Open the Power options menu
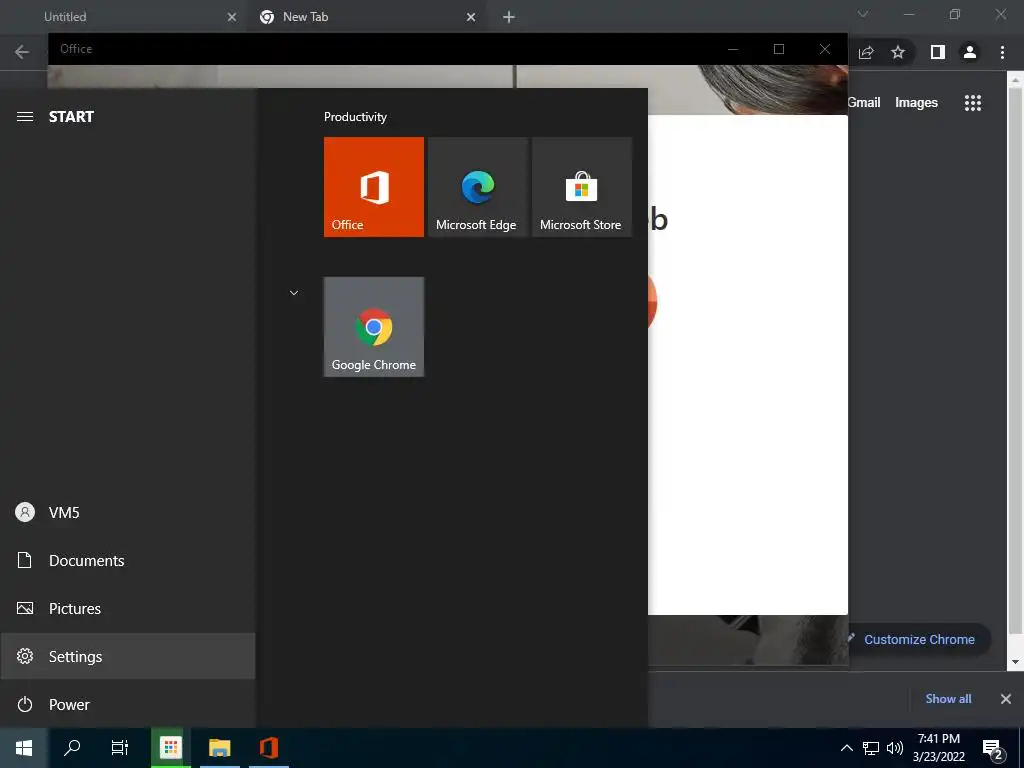Screen dimensions: 1024x768 tap(128, 705)
